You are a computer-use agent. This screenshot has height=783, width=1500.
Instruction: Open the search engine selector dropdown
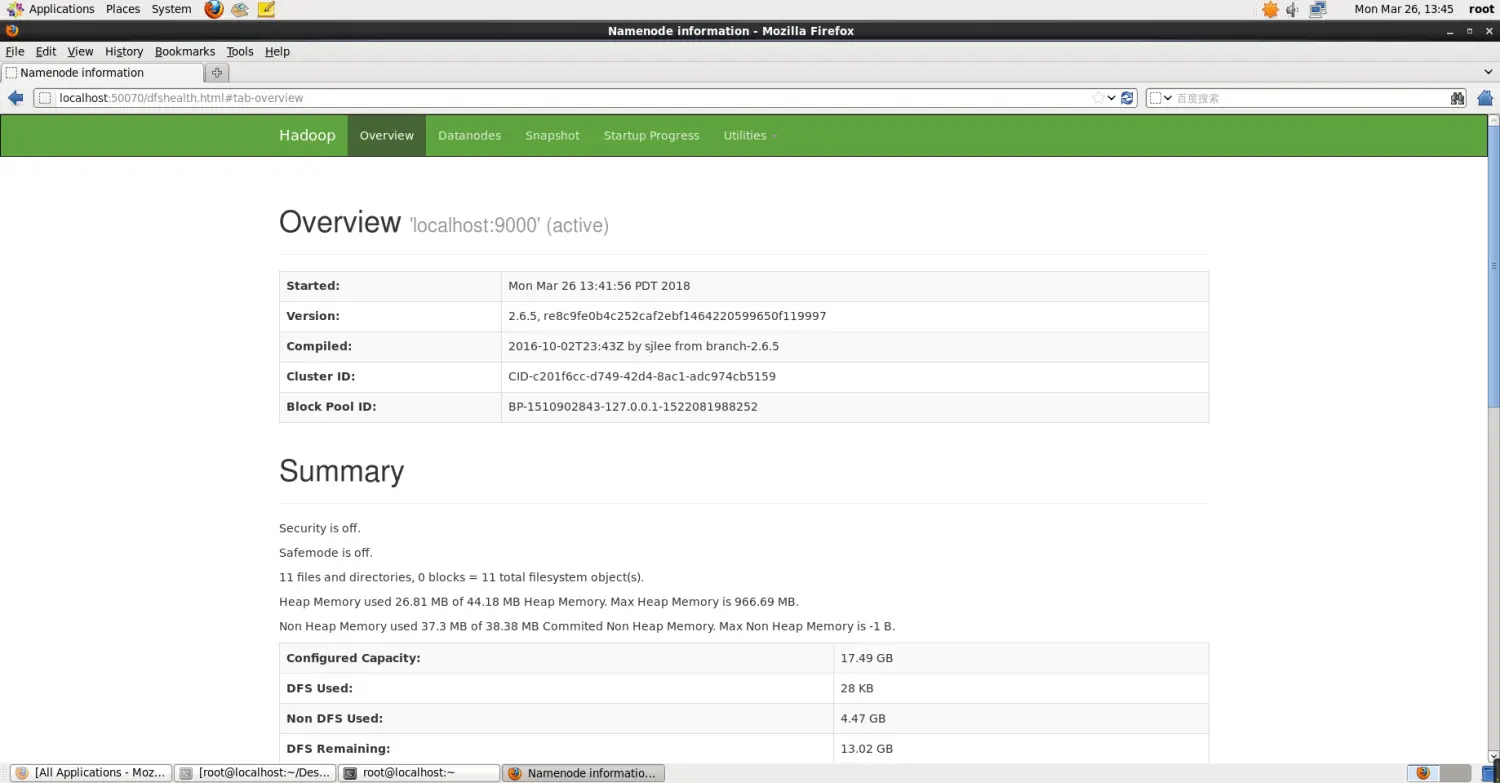click(1160, 98)
